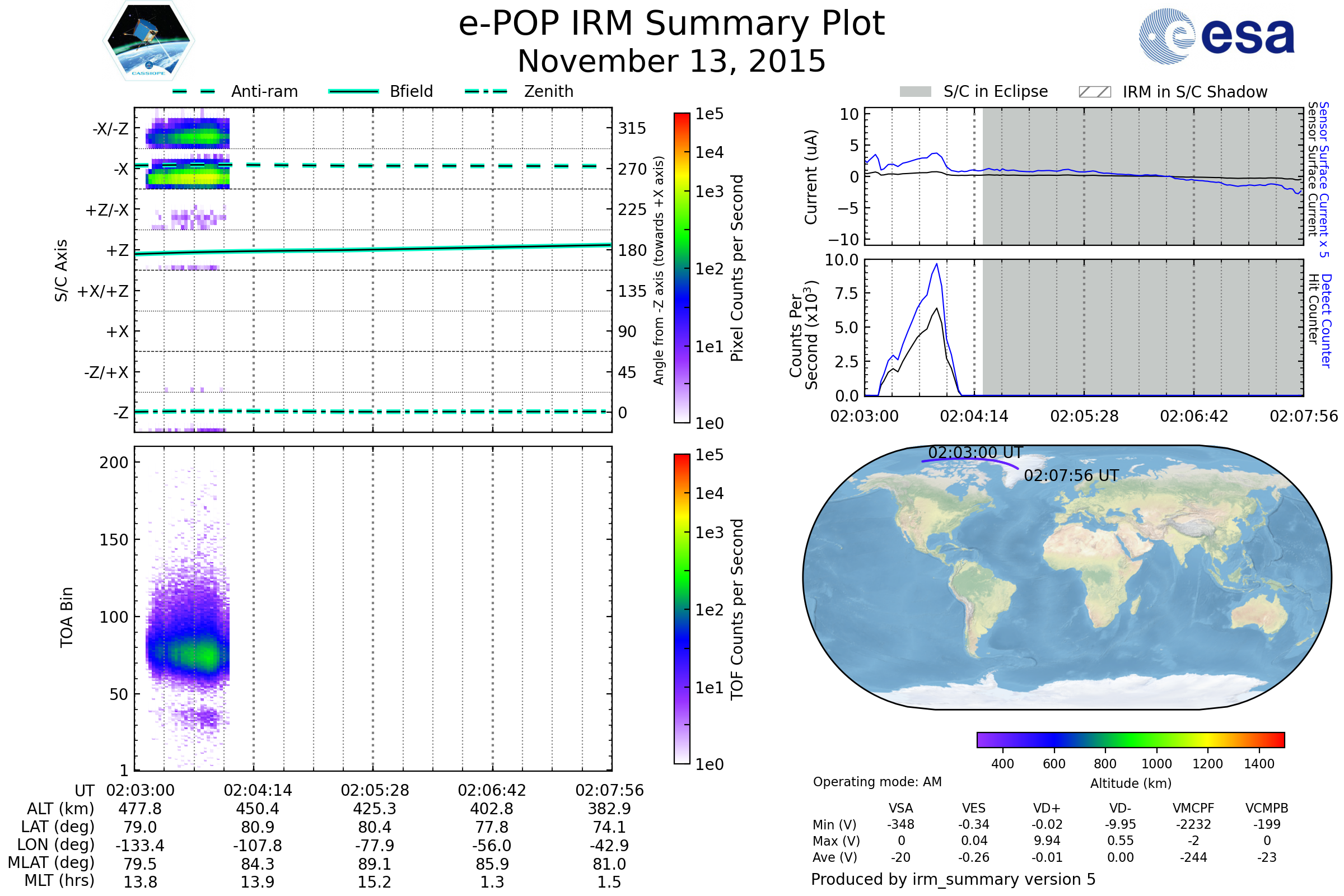
Task: Click the November 13, 2015 date heading
Action: (671, 62)
